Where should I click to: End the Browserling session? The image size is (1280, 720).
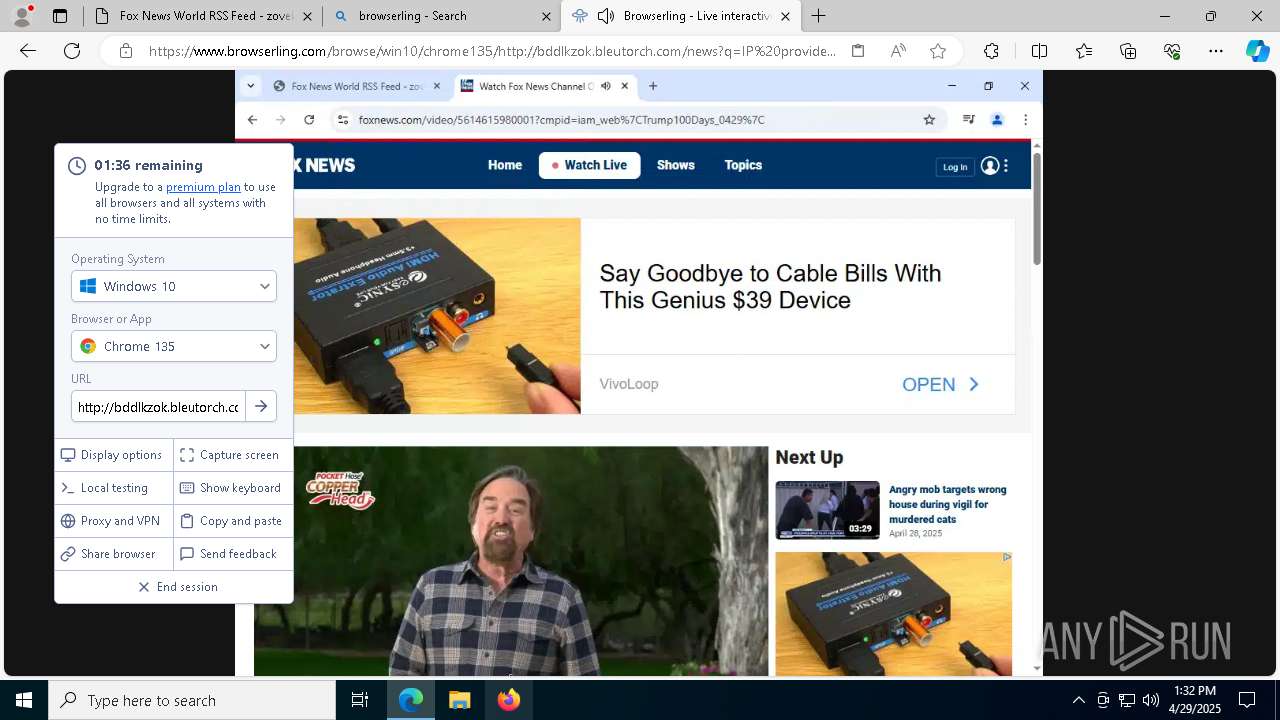(x=174, y=587)
